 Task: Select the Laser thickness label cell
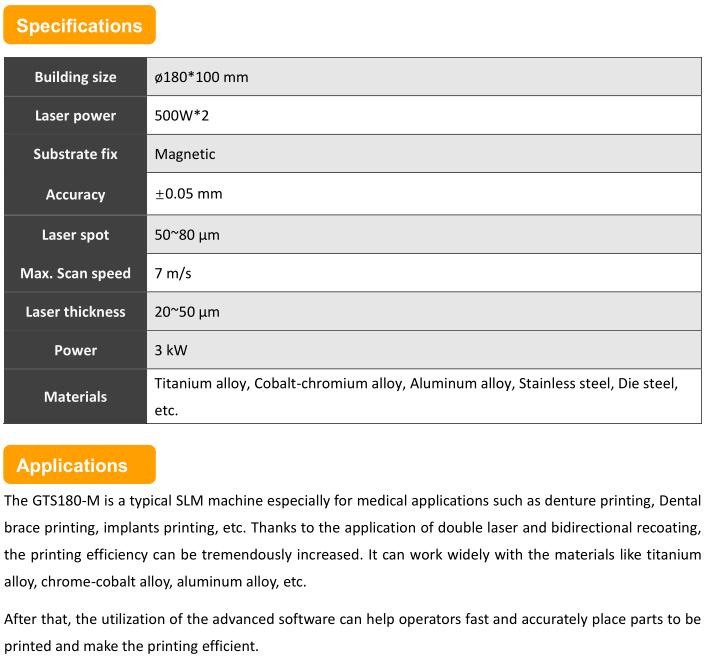pos(75,312)
